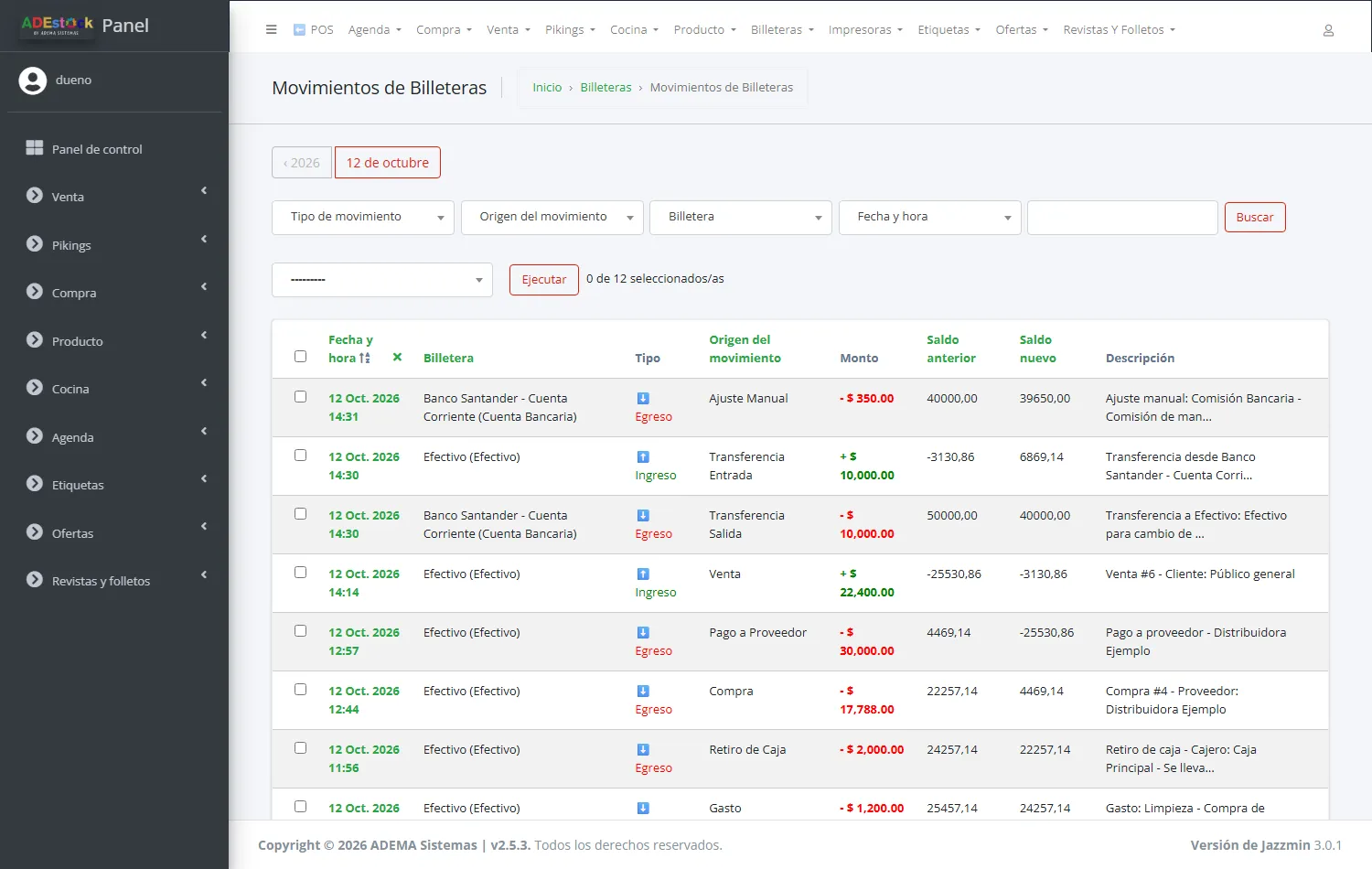Expand the Billetera filter dropdown

point(741,218)
